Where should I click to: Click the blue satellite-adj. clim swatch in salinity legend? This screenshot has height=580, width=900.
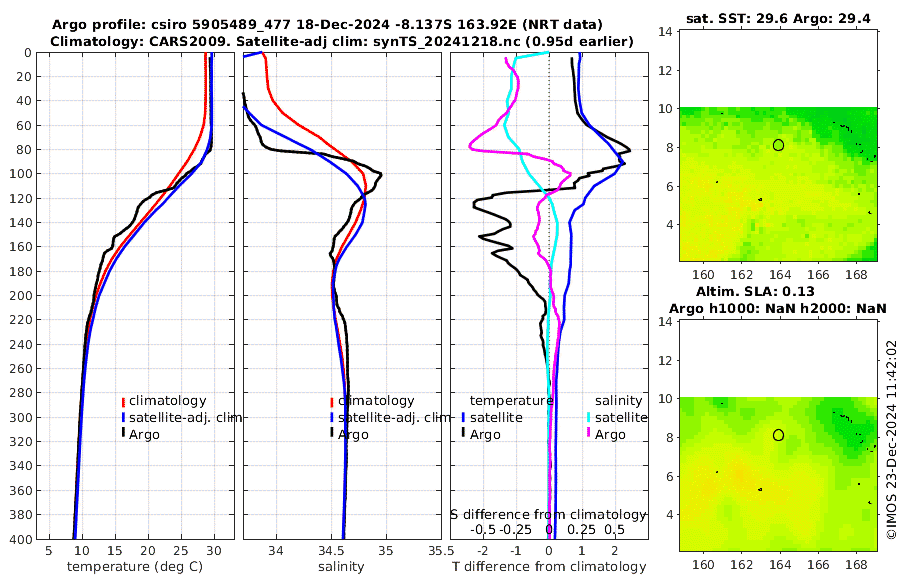(332, 418)
